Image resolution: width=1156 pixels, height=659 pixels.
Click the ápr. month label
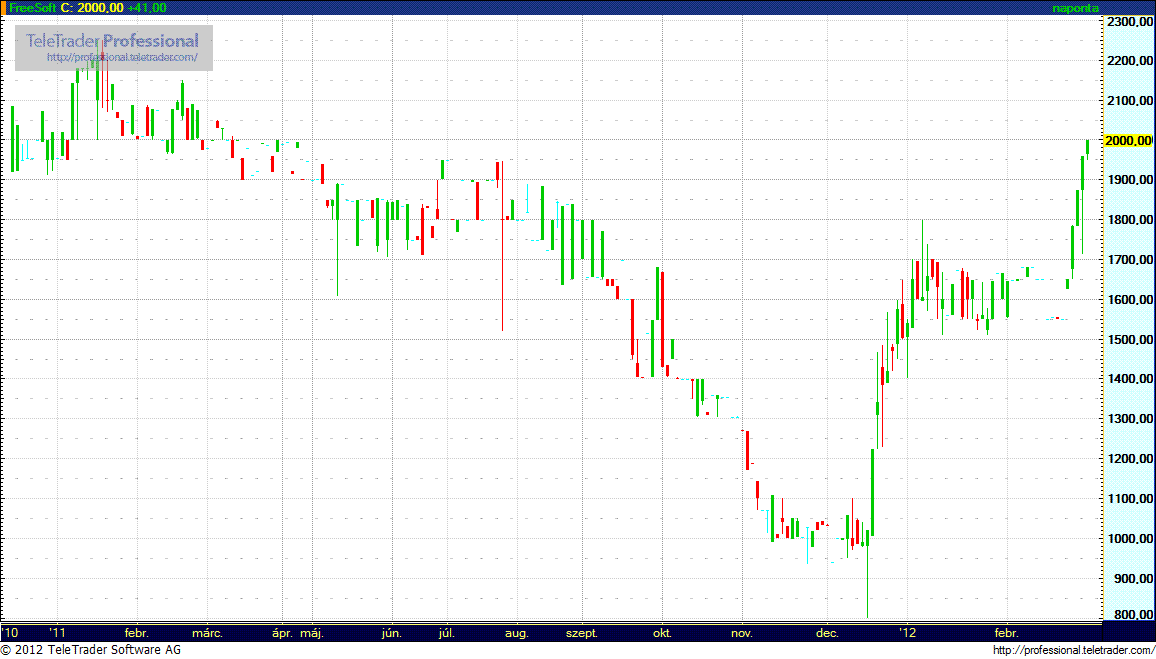click(282, 633)
